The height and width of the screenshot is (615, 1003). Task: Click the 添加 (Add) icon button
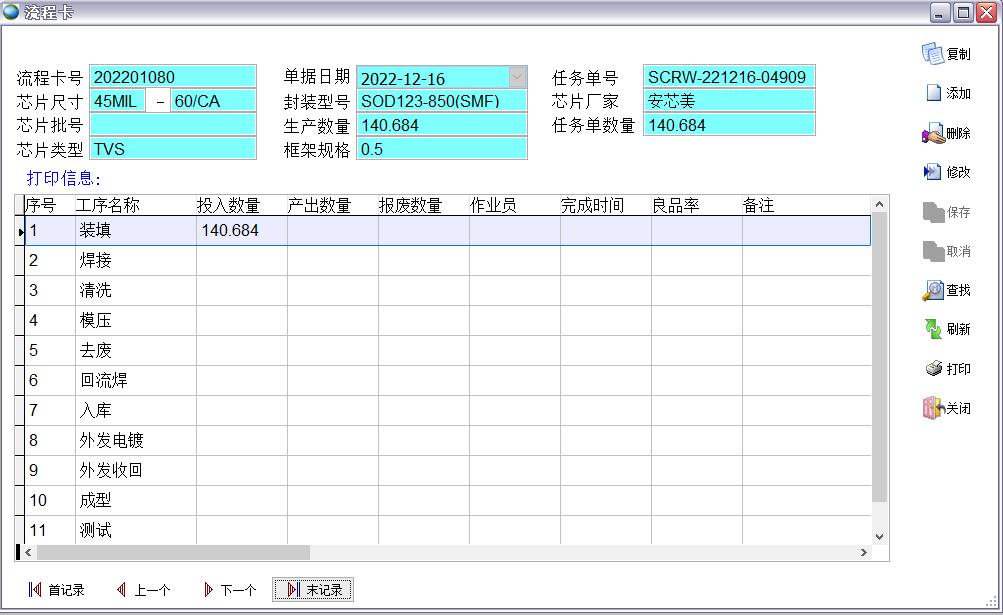coord(947,93)
